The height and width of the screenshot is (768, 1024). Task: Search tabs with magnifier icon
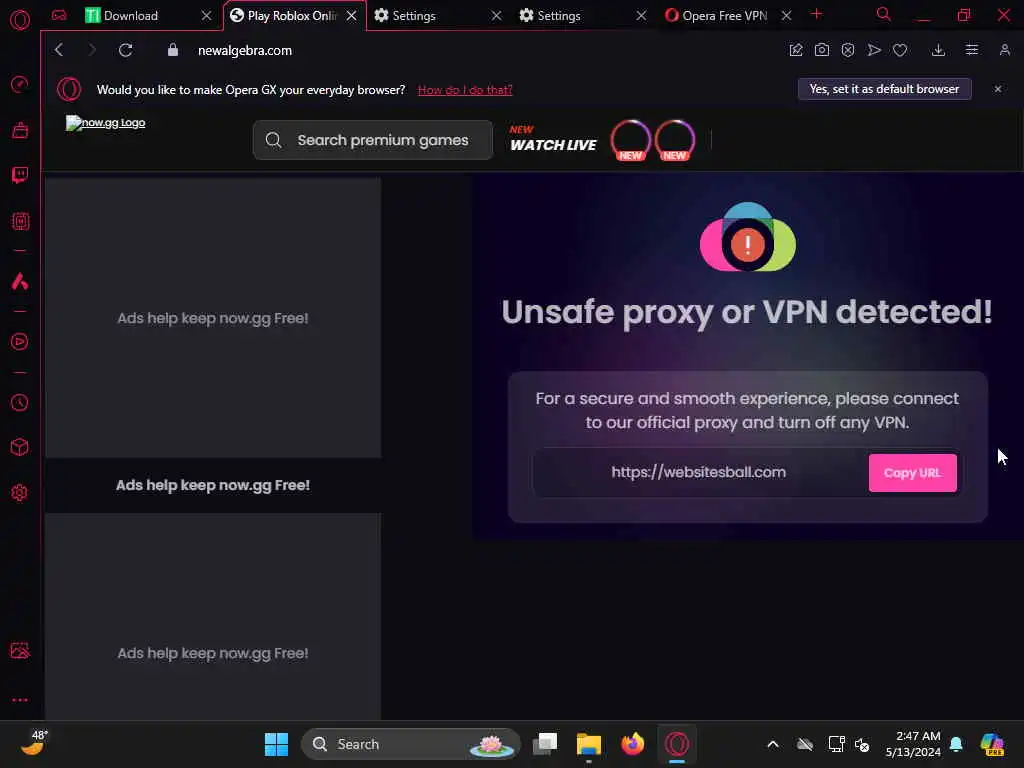884,14
